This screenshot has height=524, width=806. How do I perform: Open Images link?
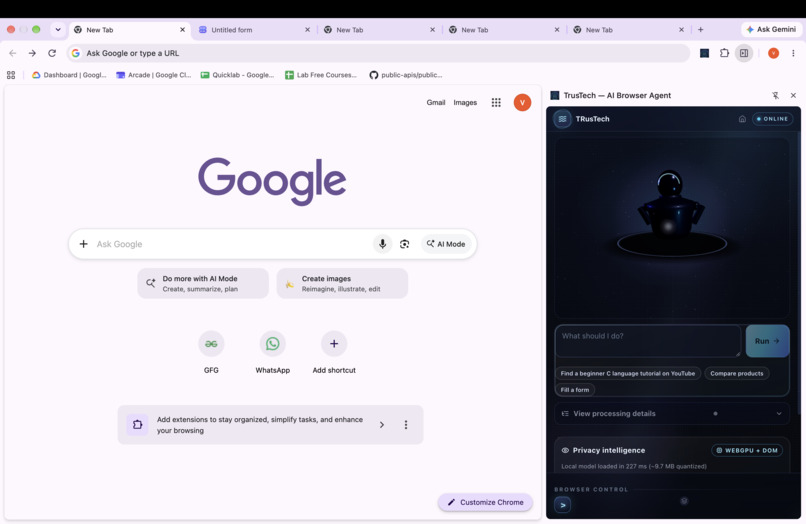465,102
